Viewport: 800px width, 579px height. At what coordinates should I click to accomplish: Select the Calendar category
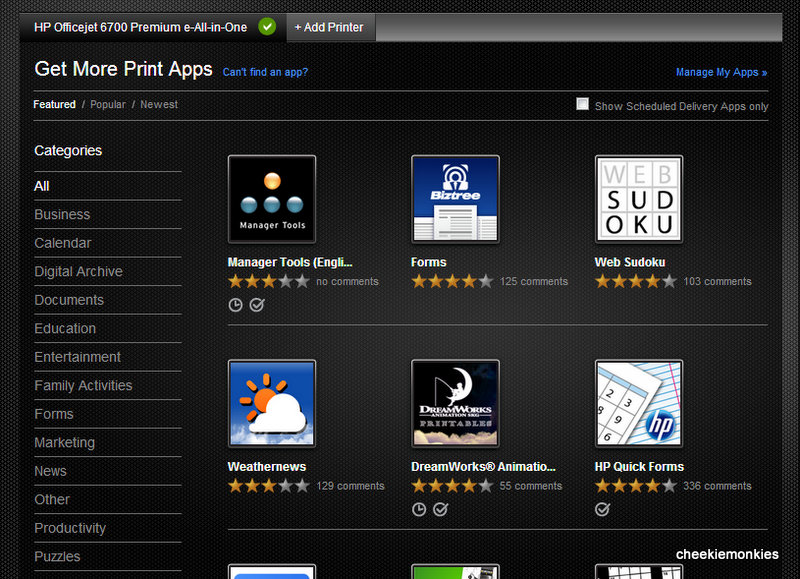[x=108, y=243]
